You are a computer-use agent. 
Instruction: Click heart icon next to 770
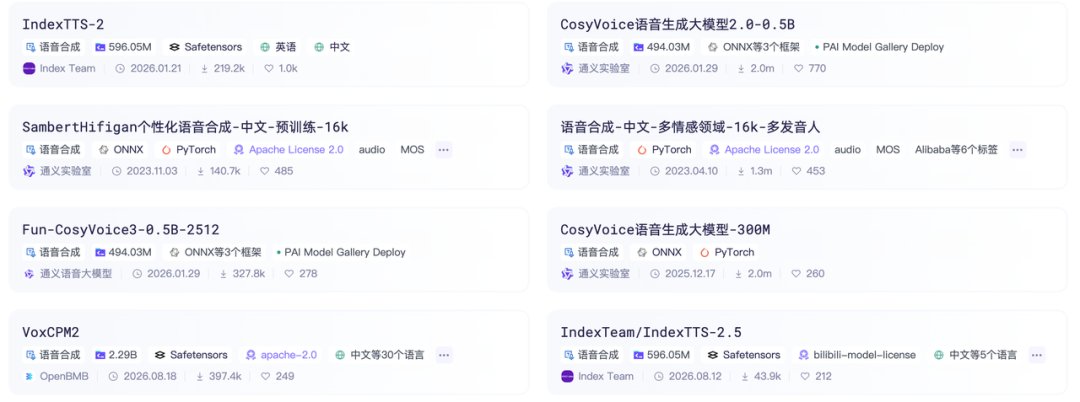pyautogui.click(x=798, y=68)
